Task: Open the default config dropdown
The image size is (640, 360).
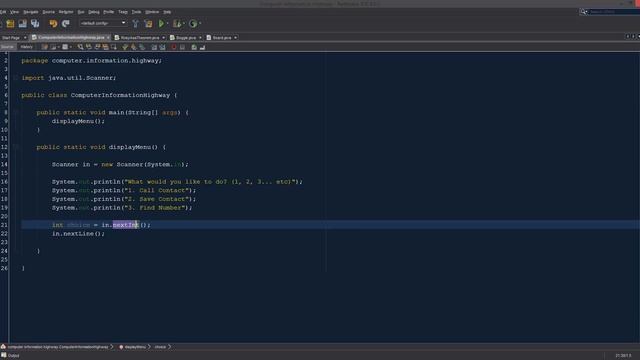Action: pos(103,23)
